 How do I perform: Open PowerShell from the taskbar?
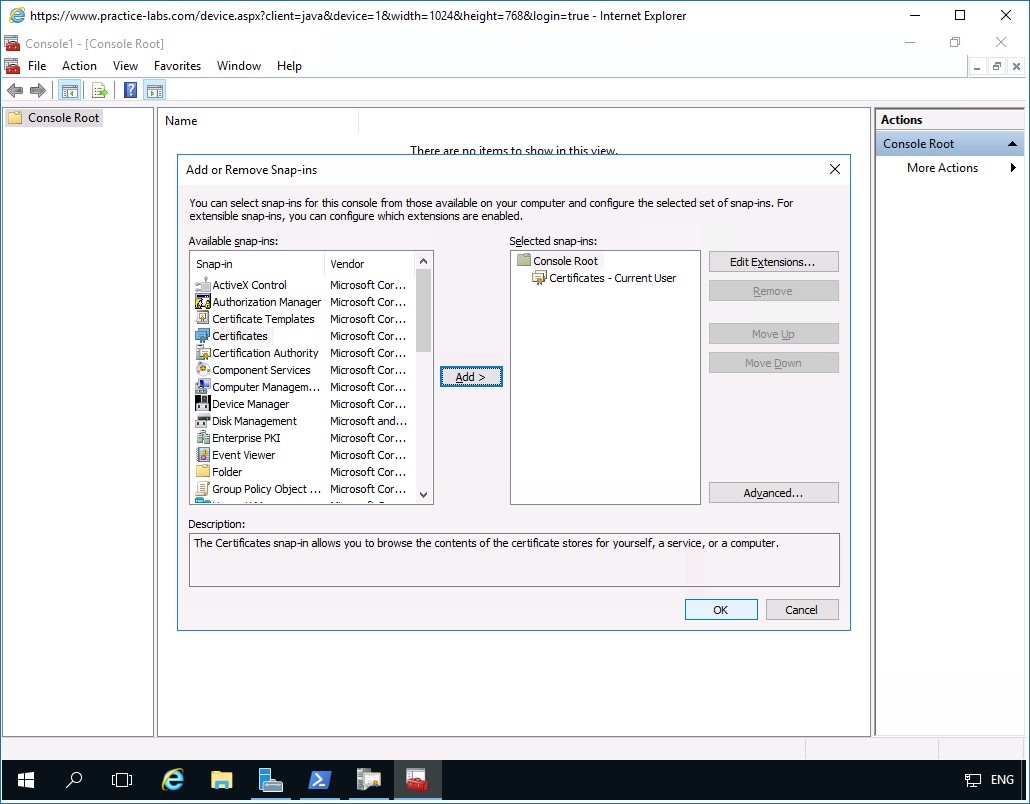click(x=319, y=780)
